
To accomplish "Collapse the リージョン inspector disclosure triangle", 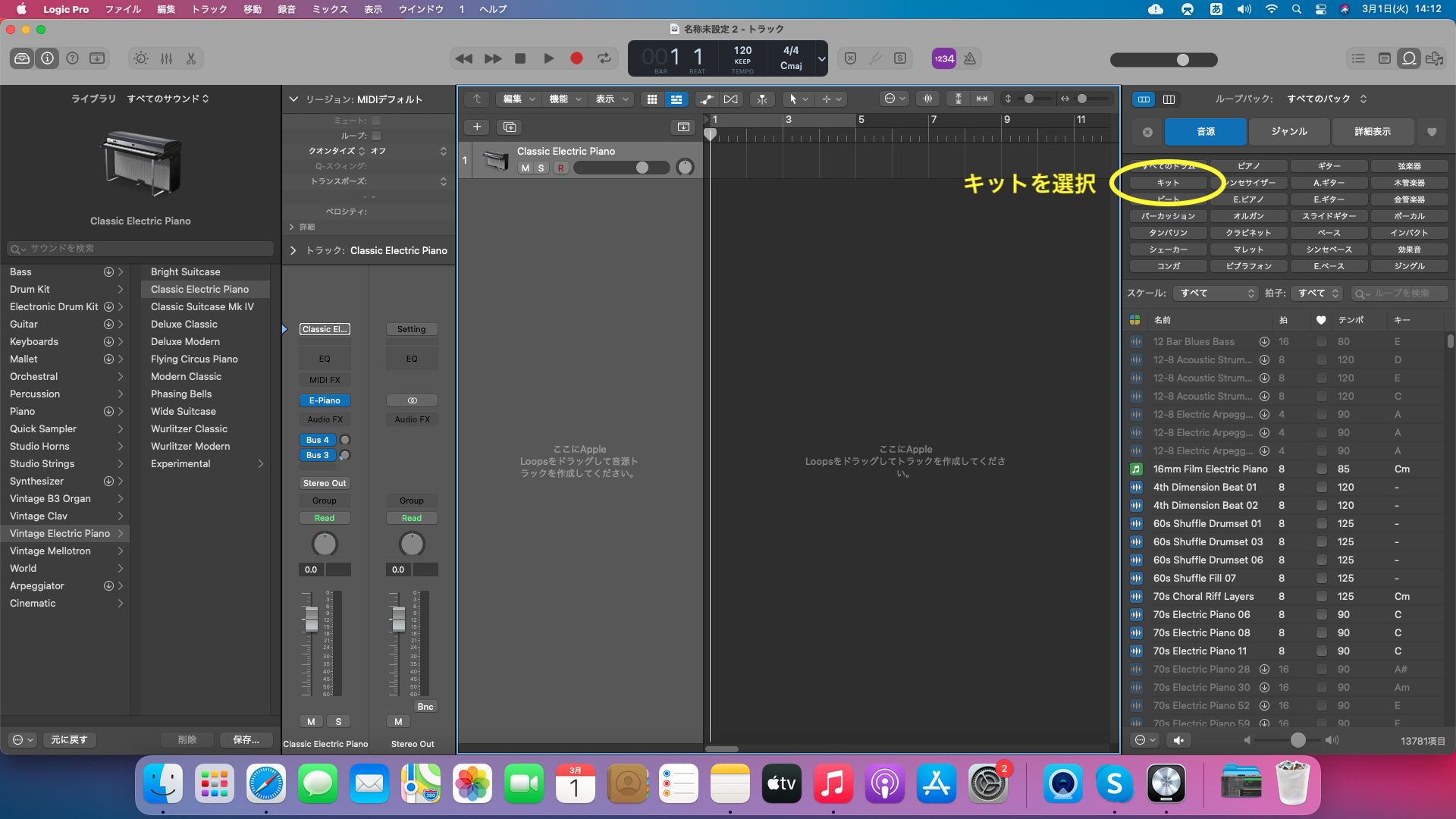I will click(294, 99).
